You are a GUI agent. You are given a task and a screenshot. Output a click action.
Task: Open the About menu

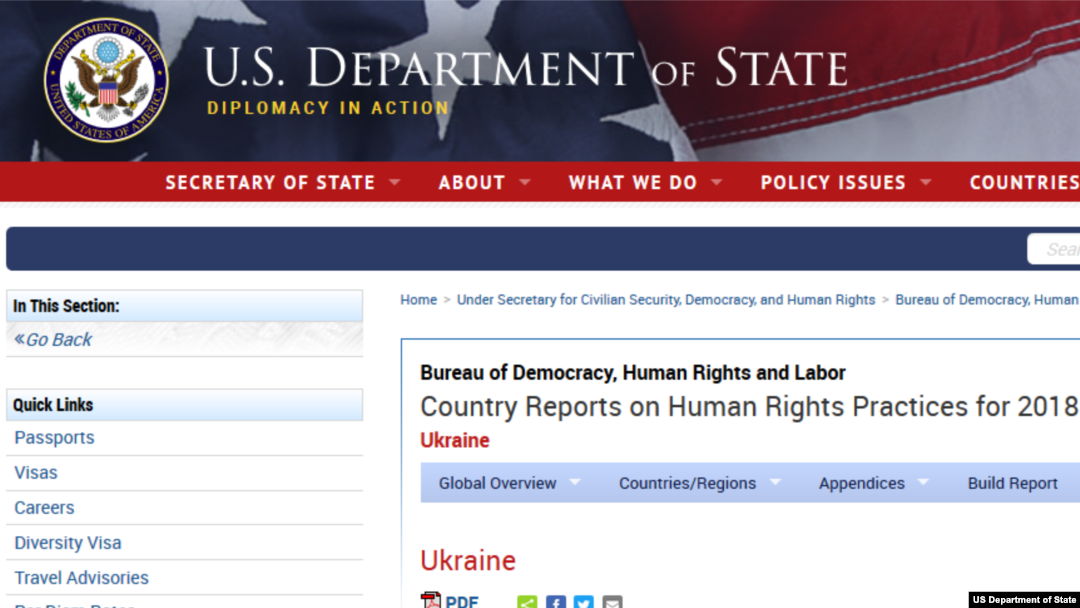(x=472, y=182)
